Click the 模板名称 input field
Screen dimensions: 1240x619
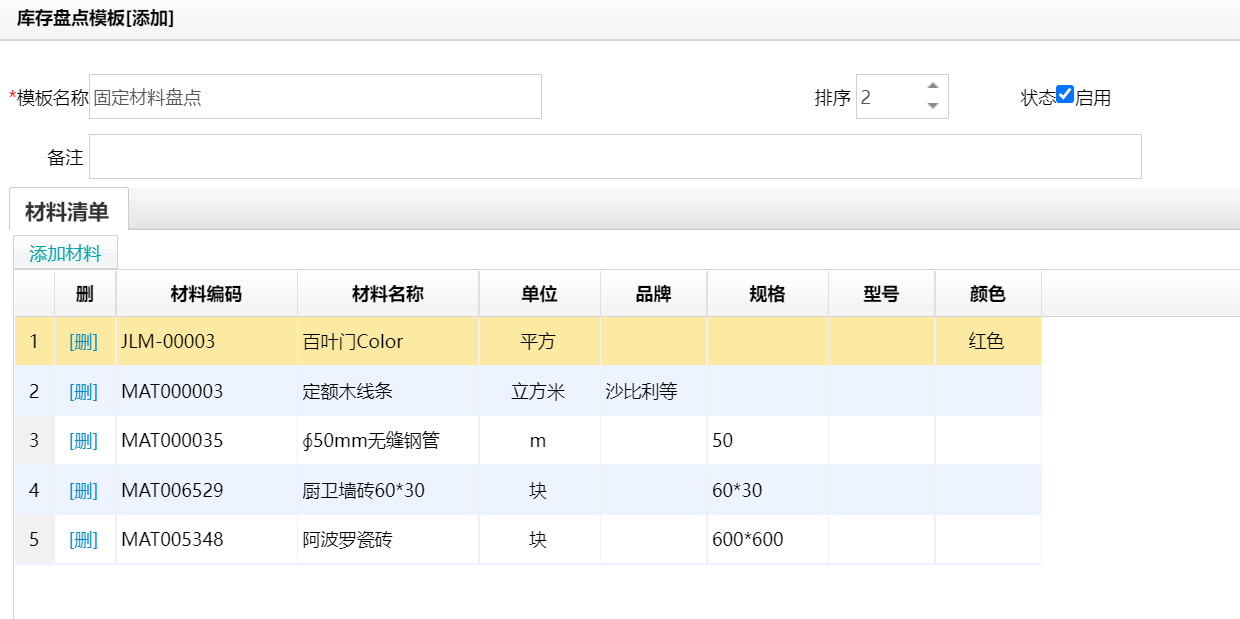pos(315,97)
